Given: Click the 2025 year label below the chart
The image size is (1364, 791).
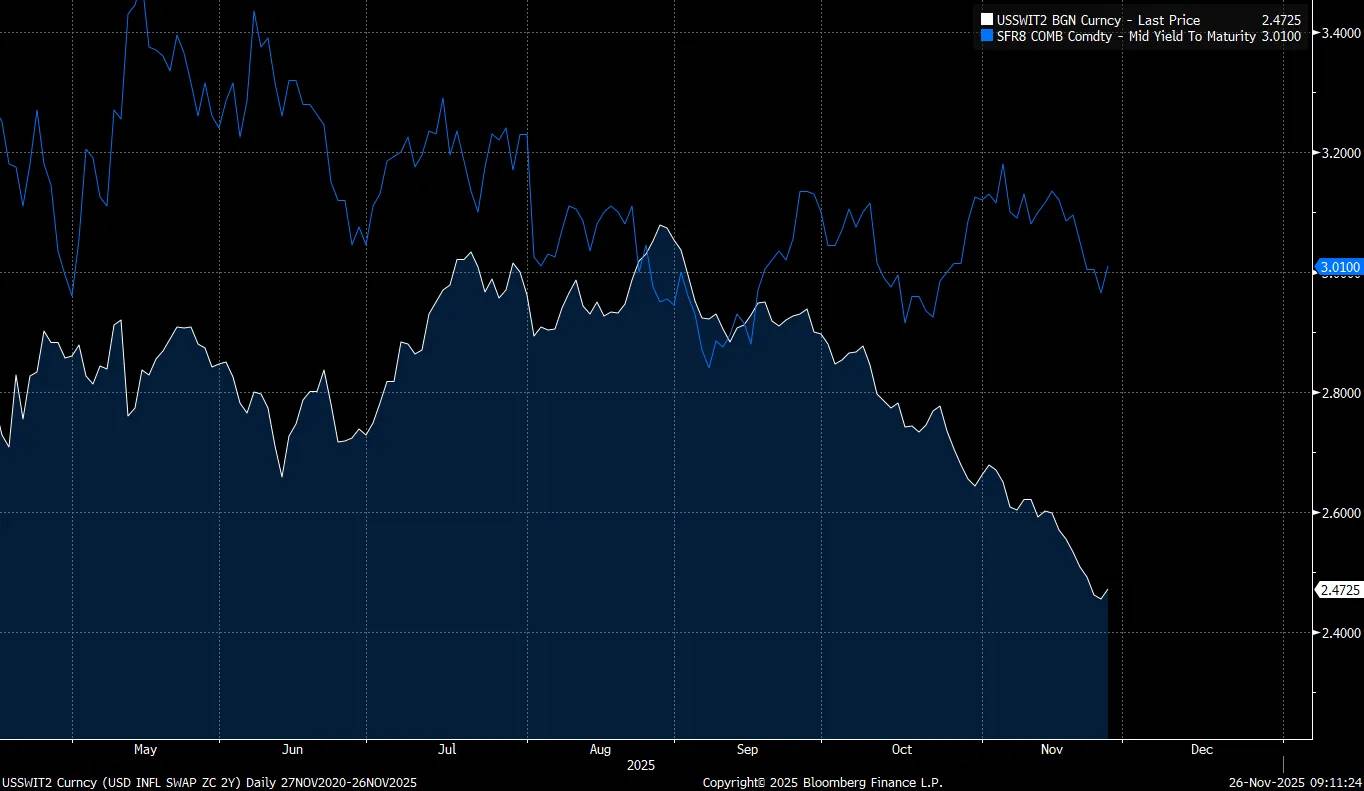Looking at the screenshot, I should (640, 765).
